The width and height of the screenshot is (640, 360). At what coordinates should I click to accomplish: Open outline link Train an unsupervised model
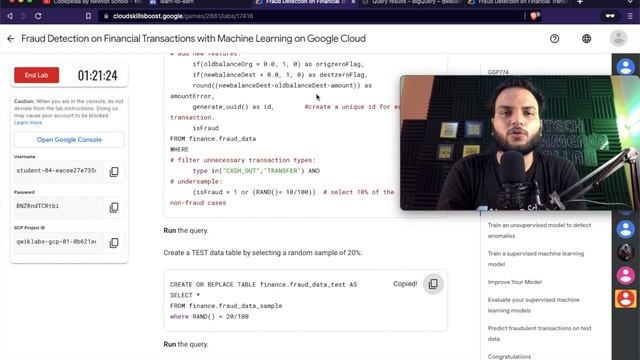pos(539,230)
